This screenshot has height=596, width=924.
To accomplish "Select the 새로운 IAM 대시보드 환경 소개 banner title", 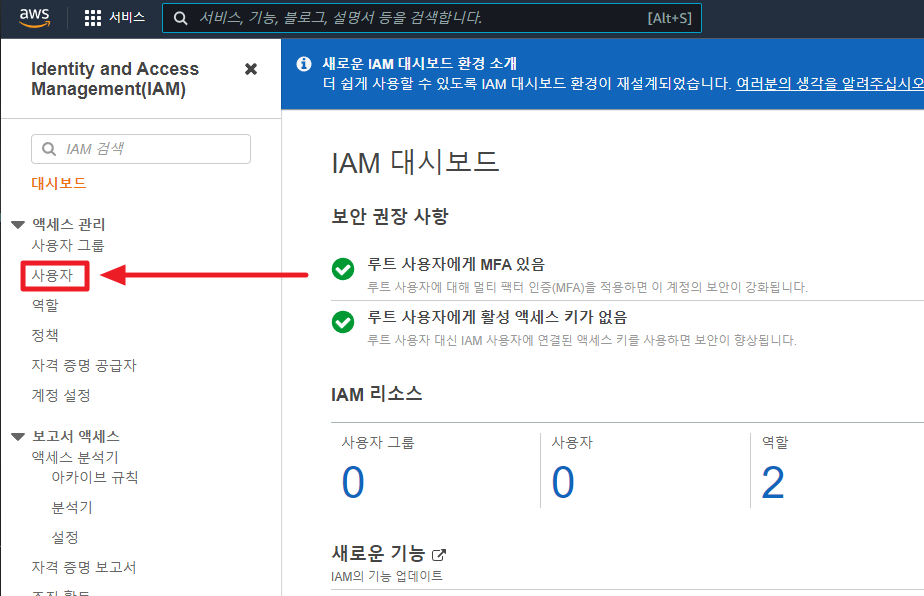I will pos(420,63).
